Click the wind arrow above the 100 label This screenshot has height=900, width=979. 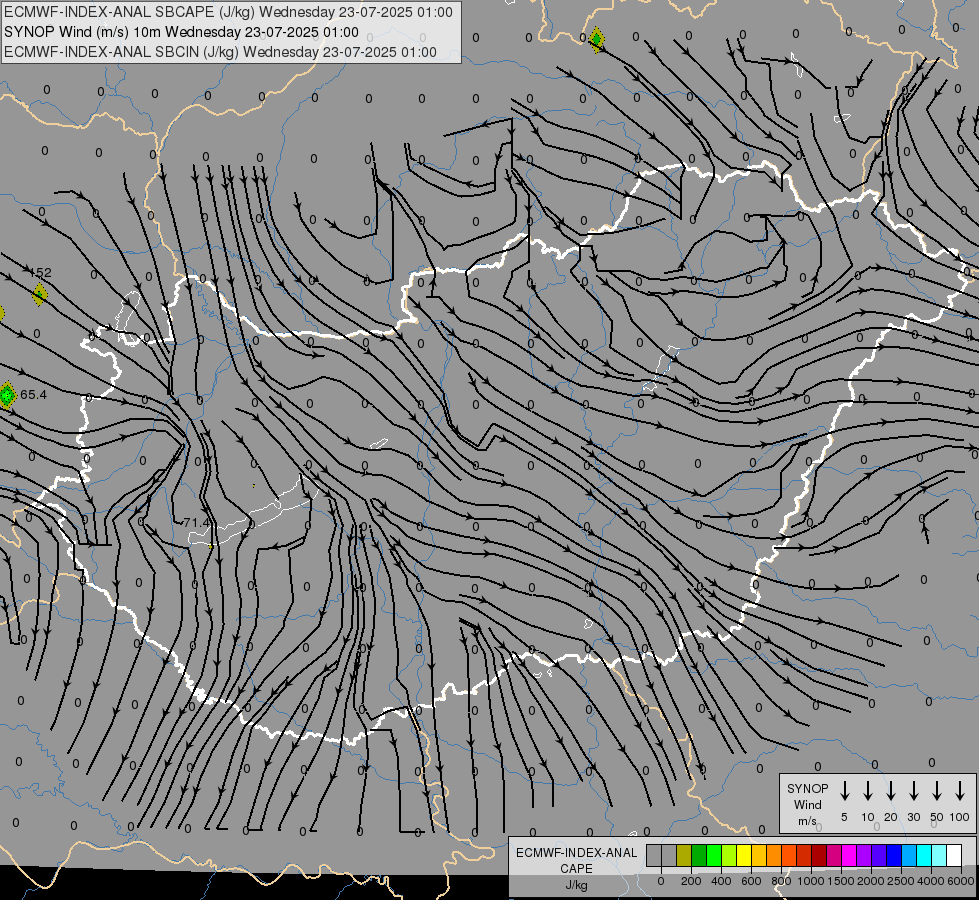(960, 791)
